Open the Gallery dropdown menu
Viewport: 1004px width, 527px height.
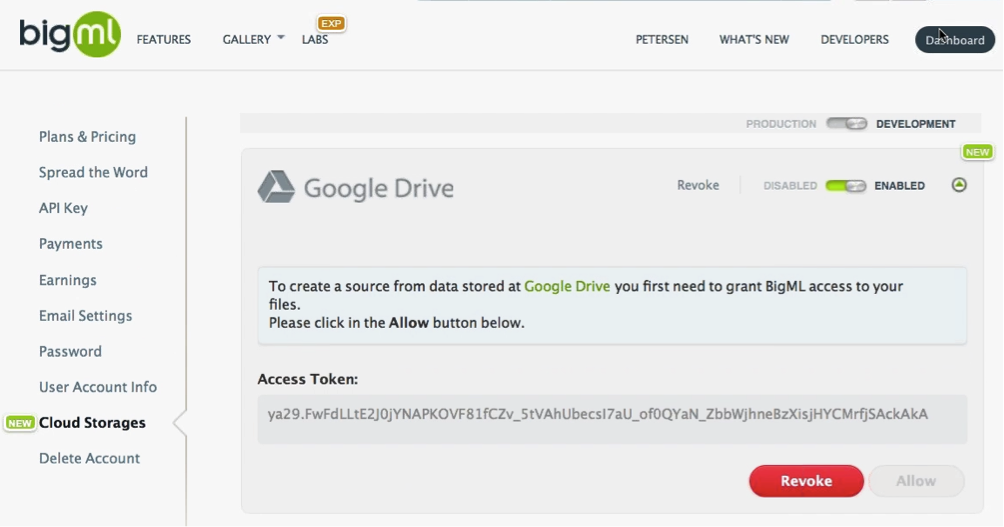click(253, 40)
